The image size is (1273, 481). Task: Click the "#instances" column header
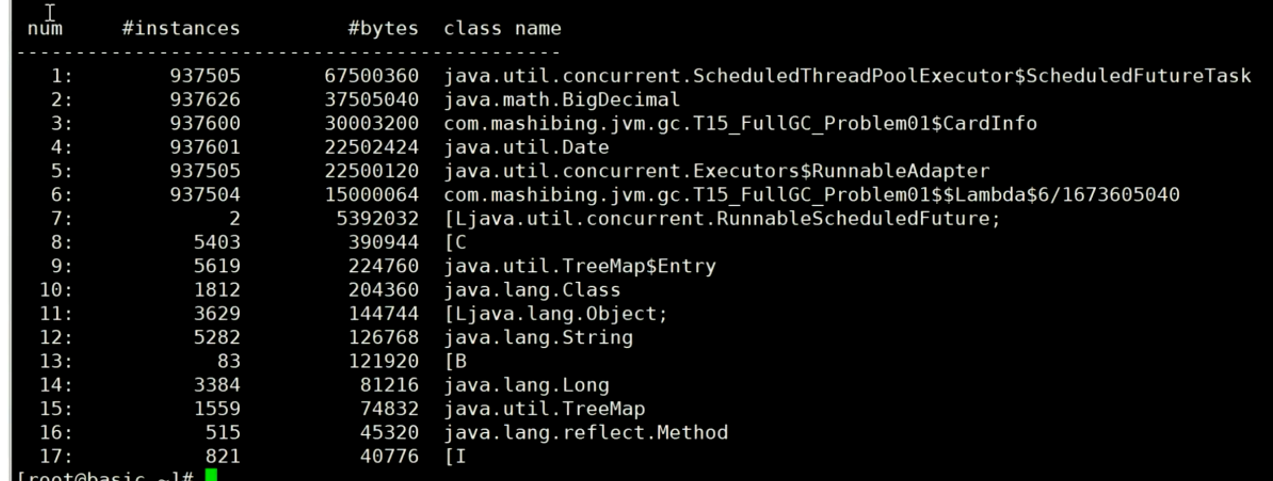point(181,29)
